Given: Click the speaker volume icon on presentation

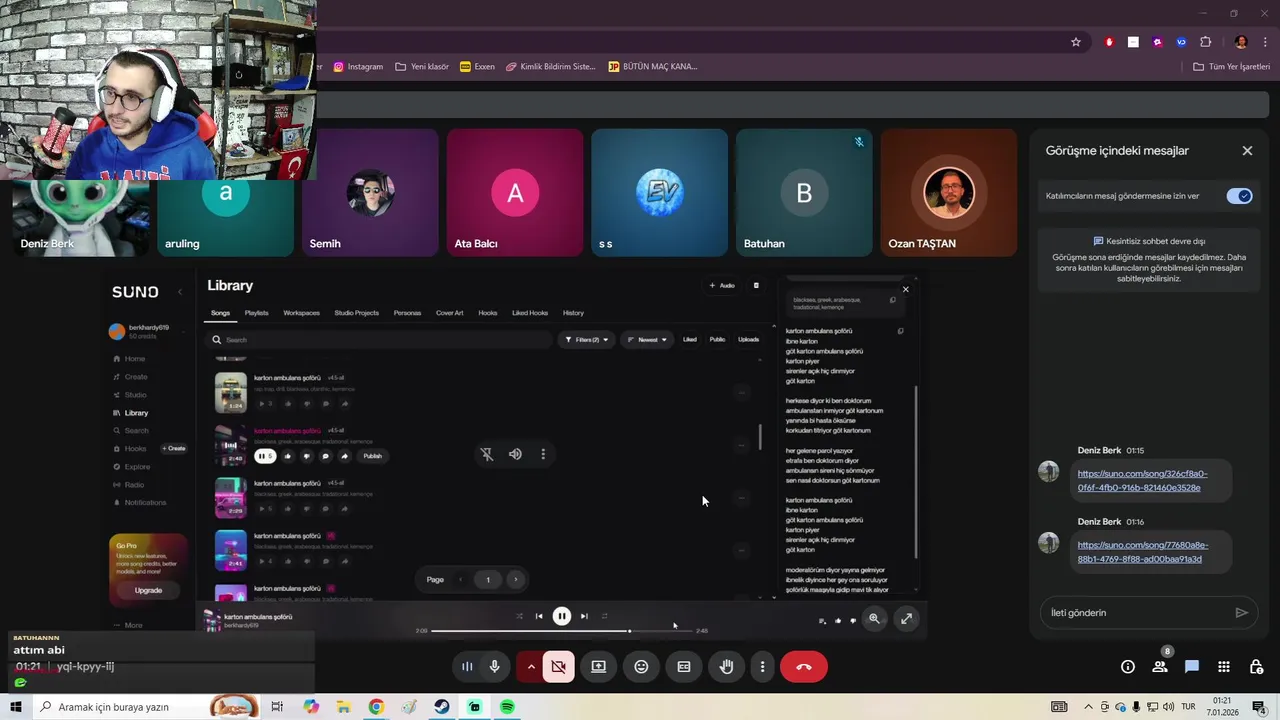Looking at the screenshot, I should click(515, 454).
